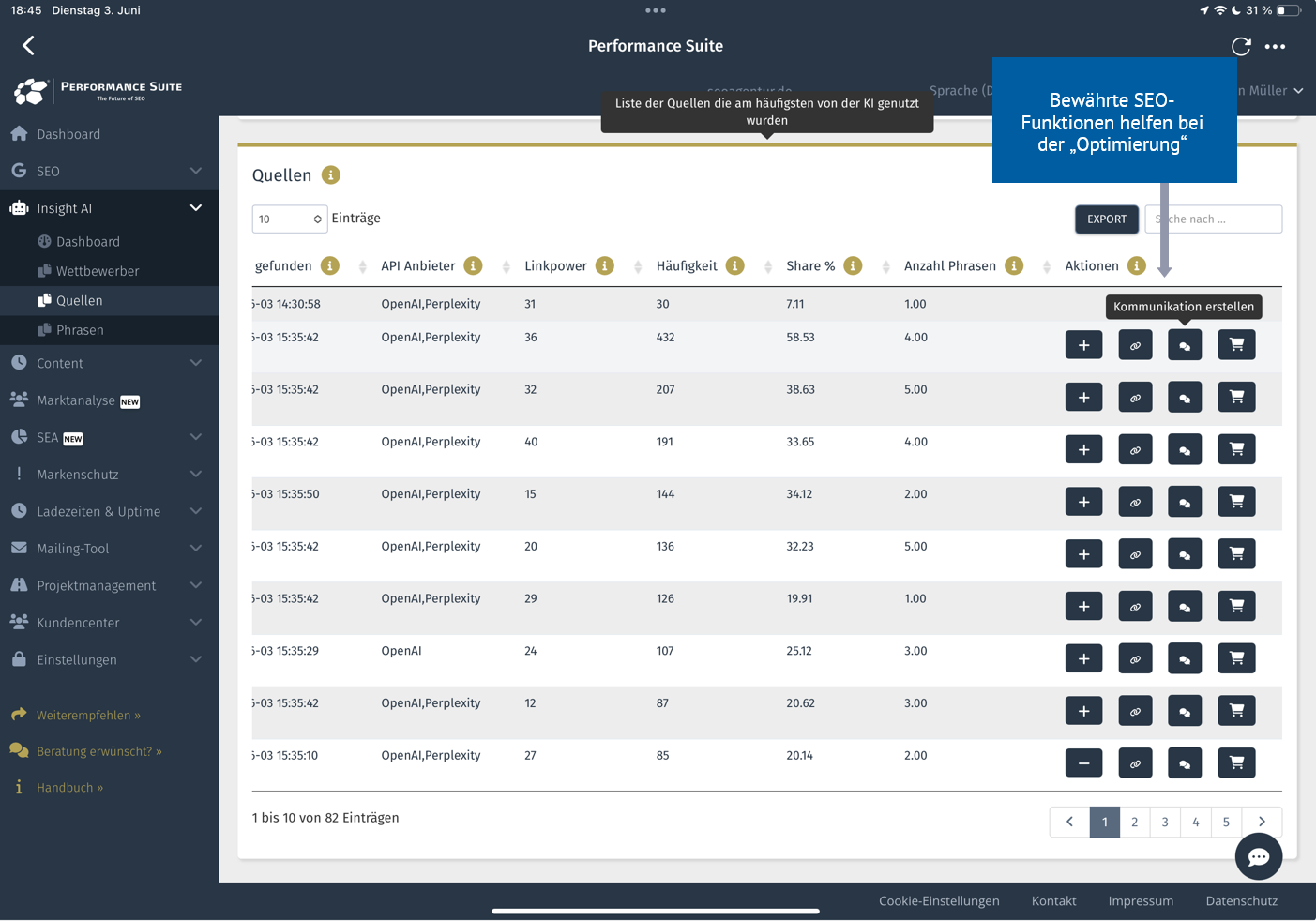This screenshot has width=1316, height=921.
Task: Show info for Aktionen column
Action: coord(1137,265)
